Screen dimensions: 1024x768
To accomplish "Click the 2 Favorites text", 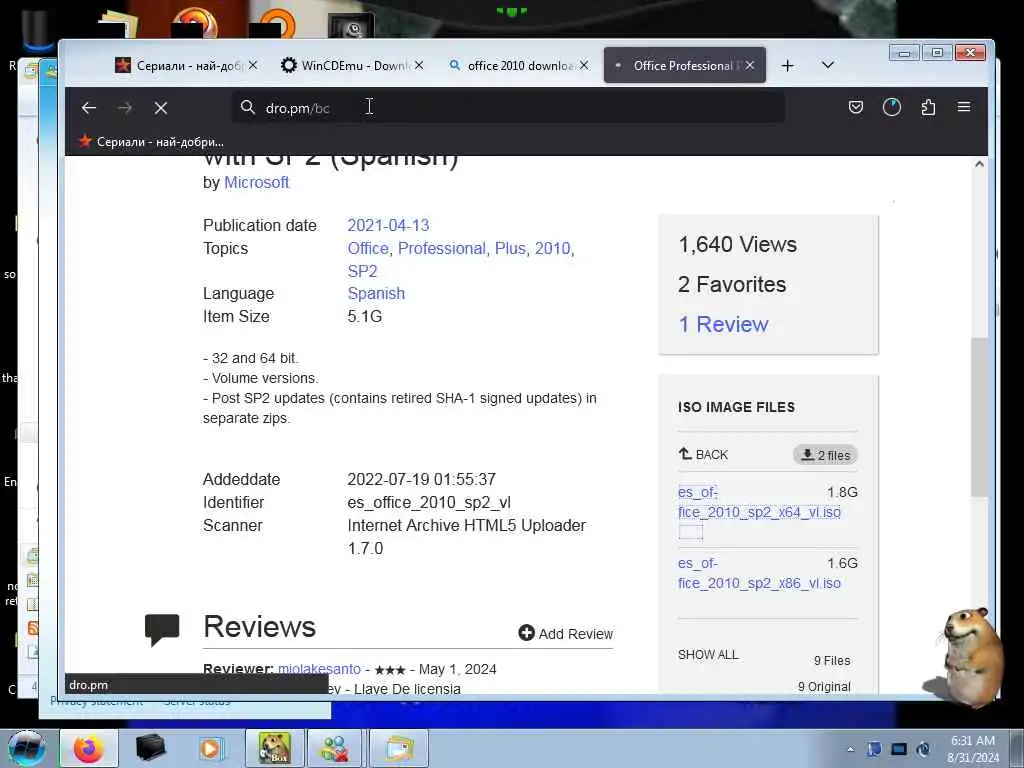I will pyautogui.click(x=732, y=285).
